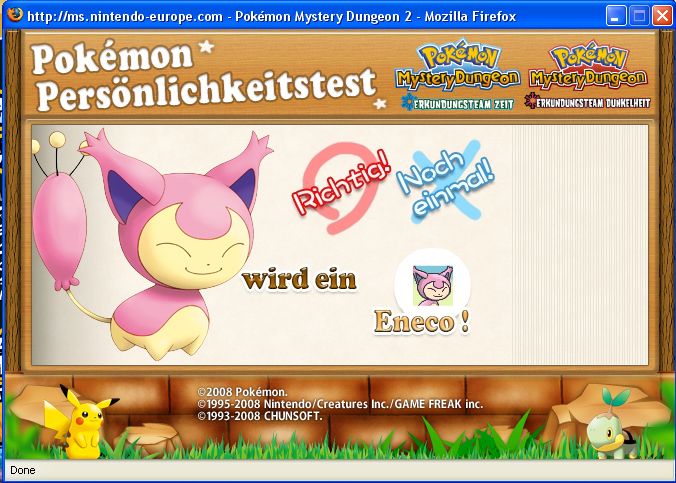Click the window title bar text
Viewport: 676px width, 483px height.
[x=272, y=16]
